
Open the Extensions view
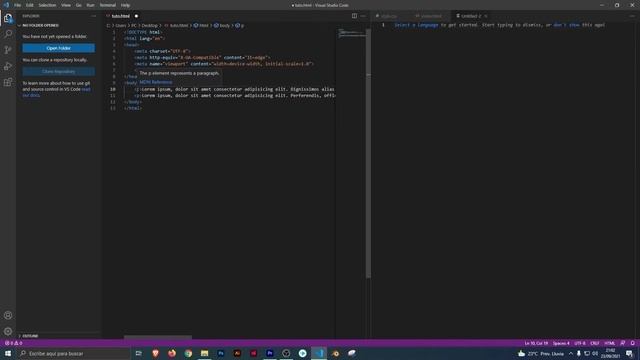coord(8,82)
